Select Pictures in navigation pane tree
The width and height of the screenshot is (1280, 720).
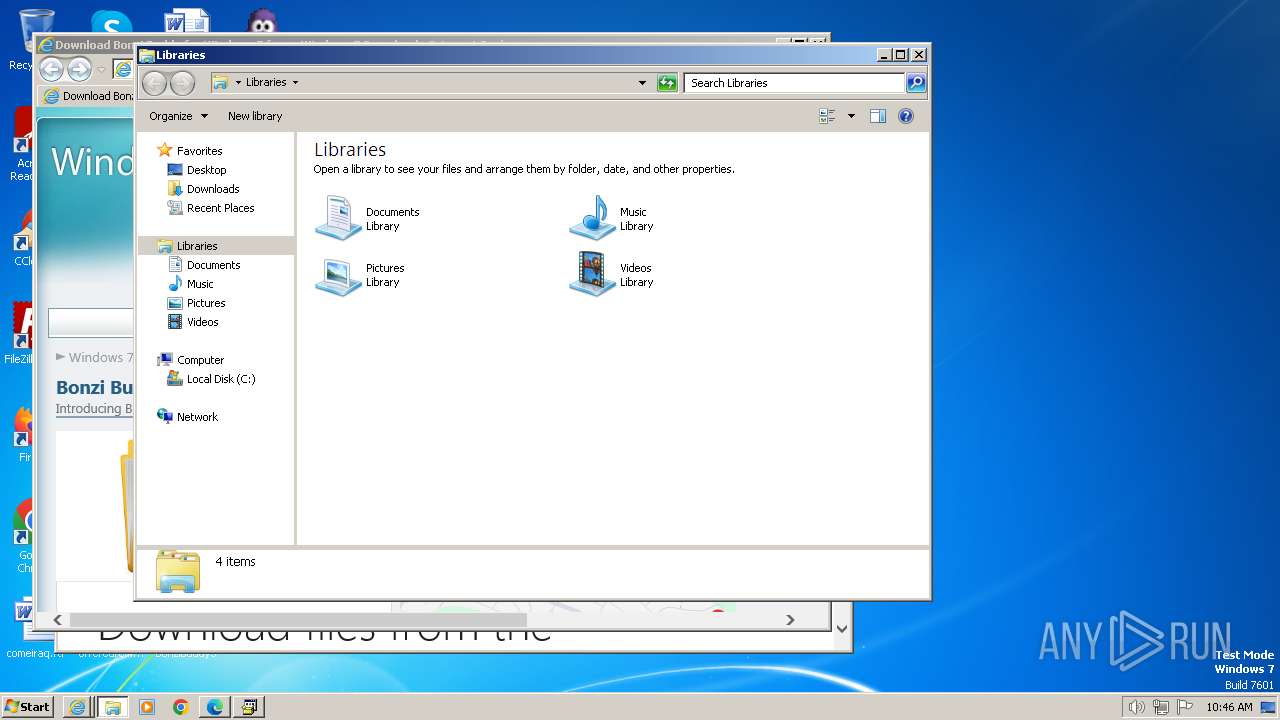point(196,303)
